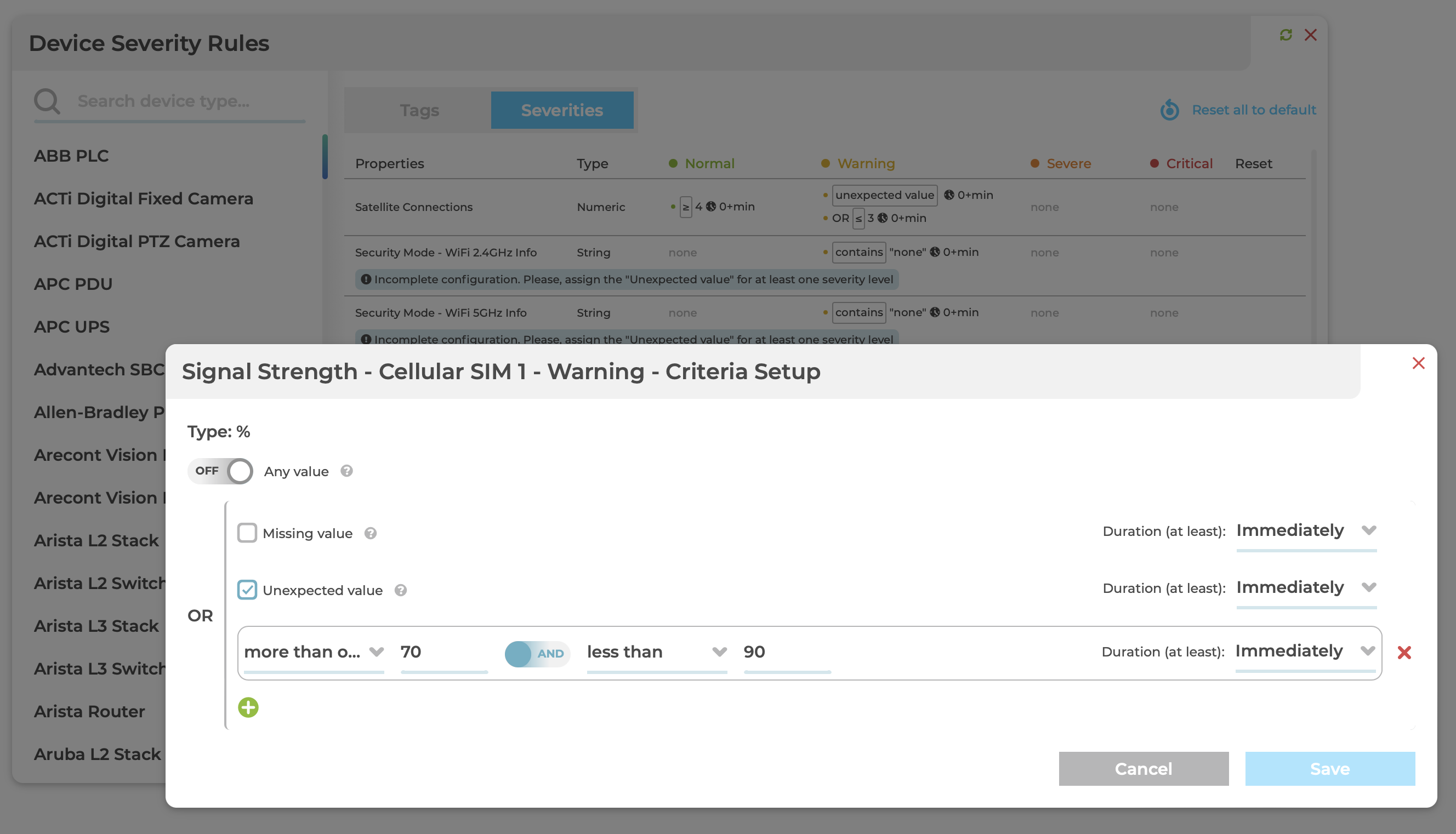Click the Reset all to default icon

[x=1169, y=110]
